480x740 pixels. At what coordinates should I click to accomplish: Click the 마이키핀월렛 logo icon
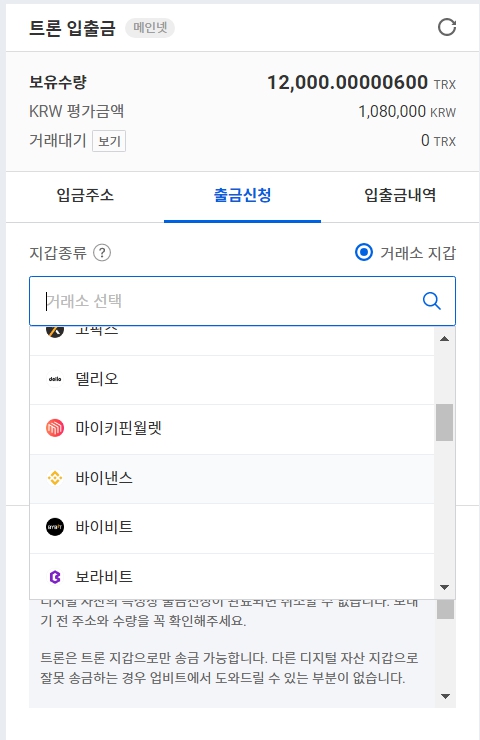(55, 429)
